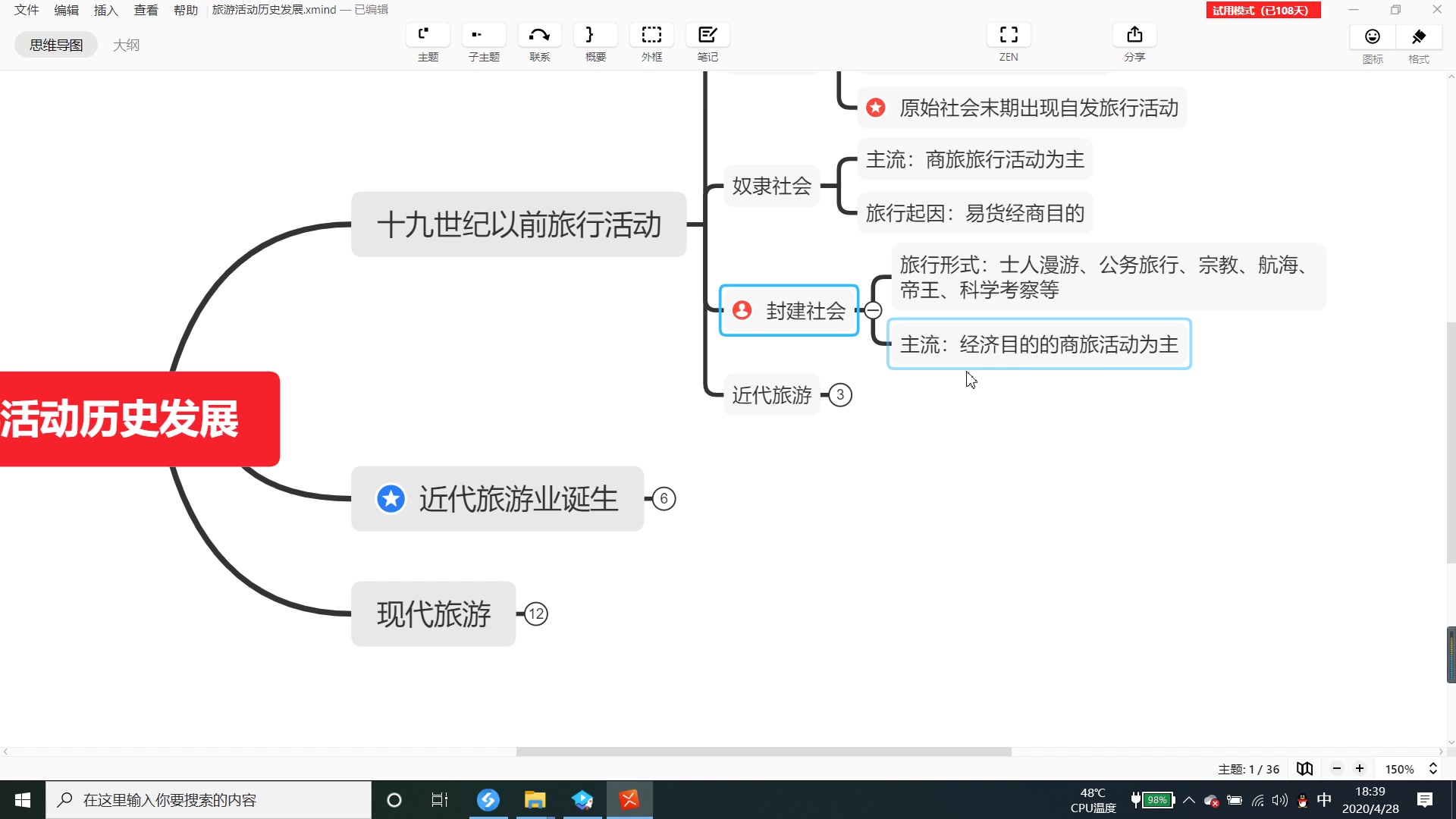
Task: Click the battery 98% indicator
Action: point(1153,800)
